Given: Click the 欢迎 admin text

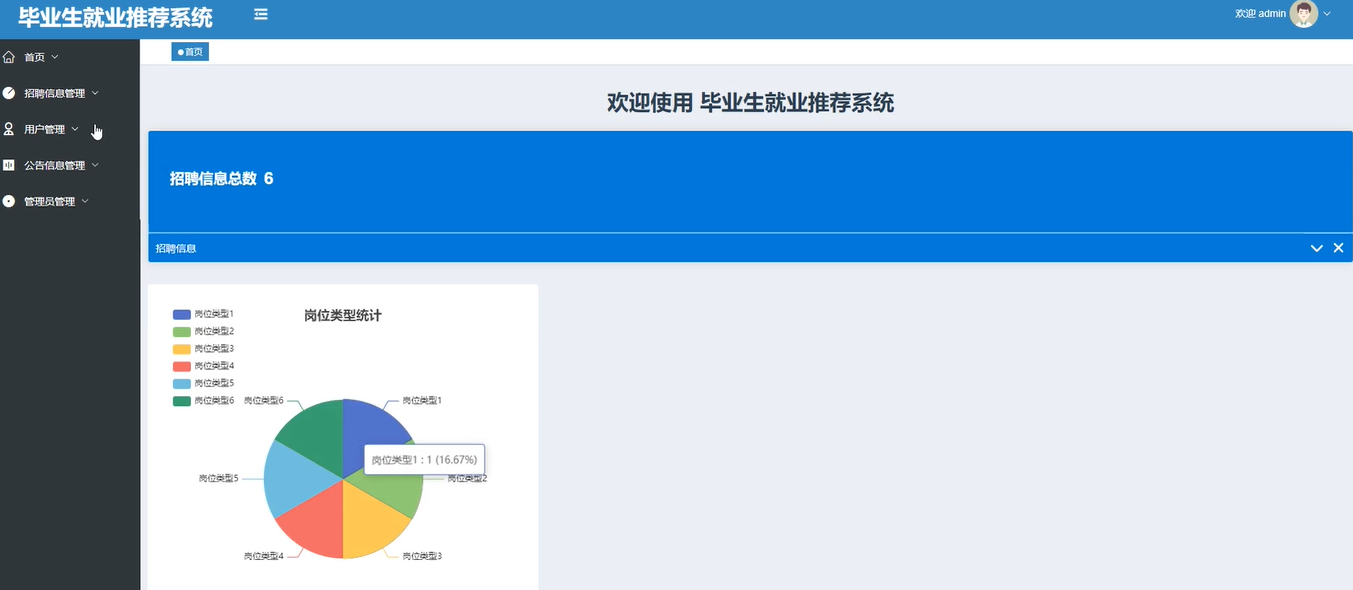Looking at the screenshot, I should [x=1260, y=14].
